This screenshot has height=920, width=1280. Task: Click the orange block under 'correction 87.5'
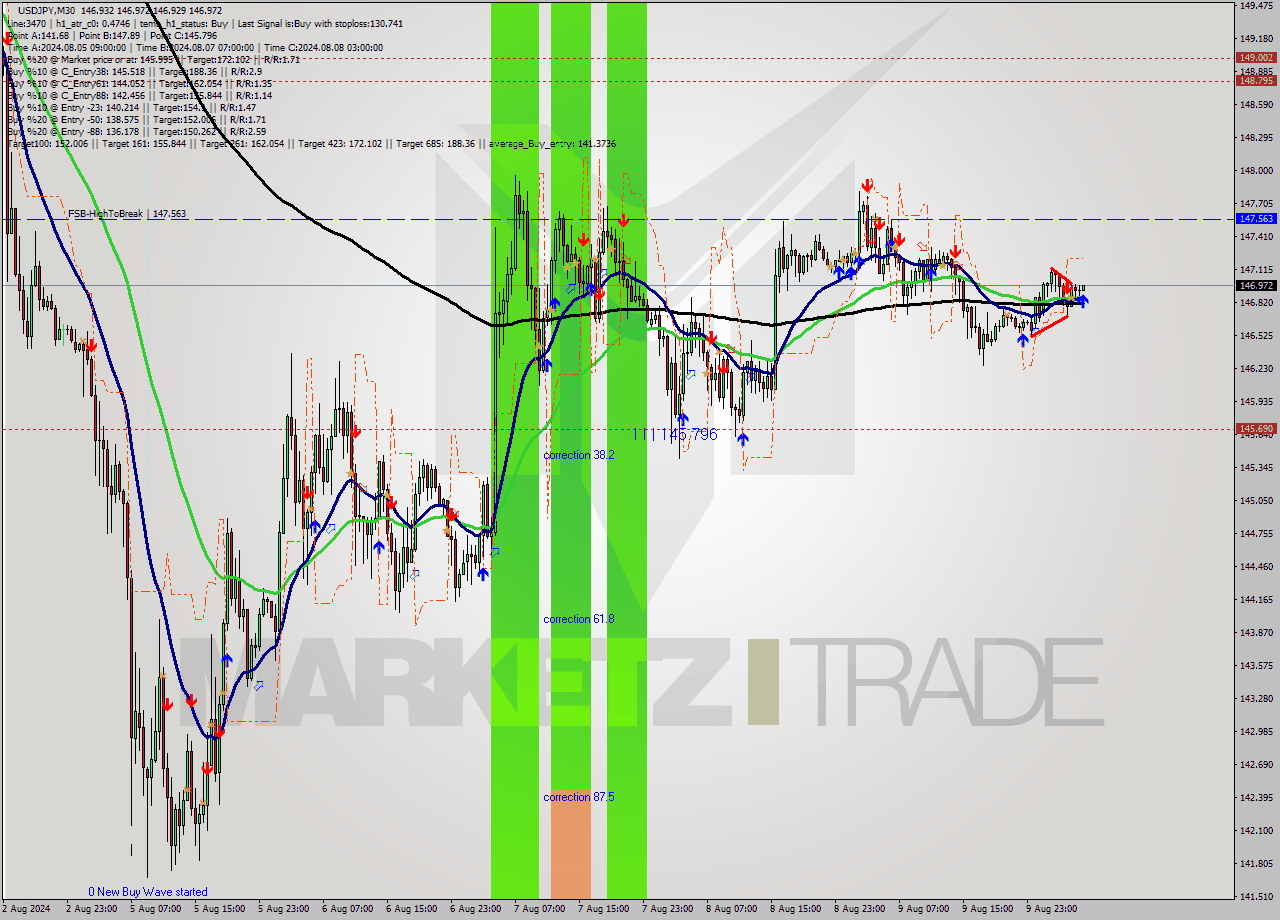pos(570,844)
